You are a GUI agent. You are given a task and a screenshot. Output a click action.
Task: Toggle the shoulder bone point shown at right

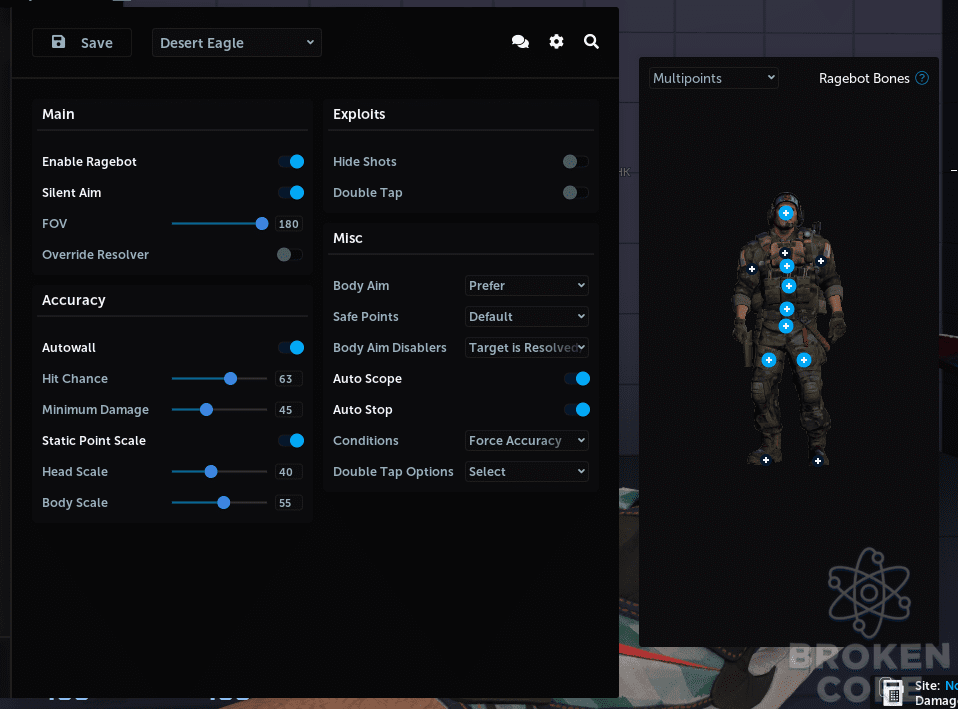(x=821, y=261)
